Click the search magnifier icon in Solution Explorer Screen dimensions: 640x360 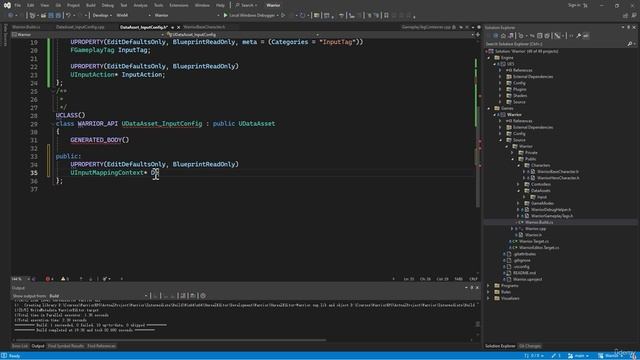[x=629, y=44]
